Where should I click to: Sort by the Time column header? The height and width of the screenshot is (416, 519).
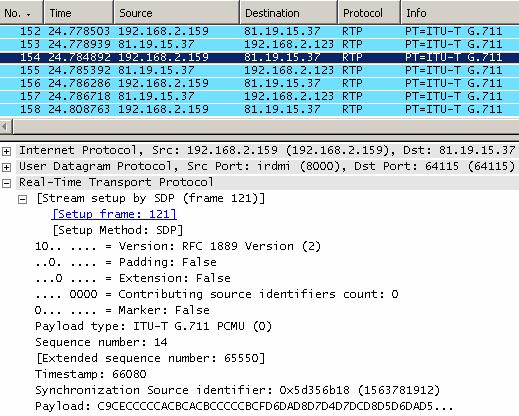pyautogui.click(x=79, y=13)
